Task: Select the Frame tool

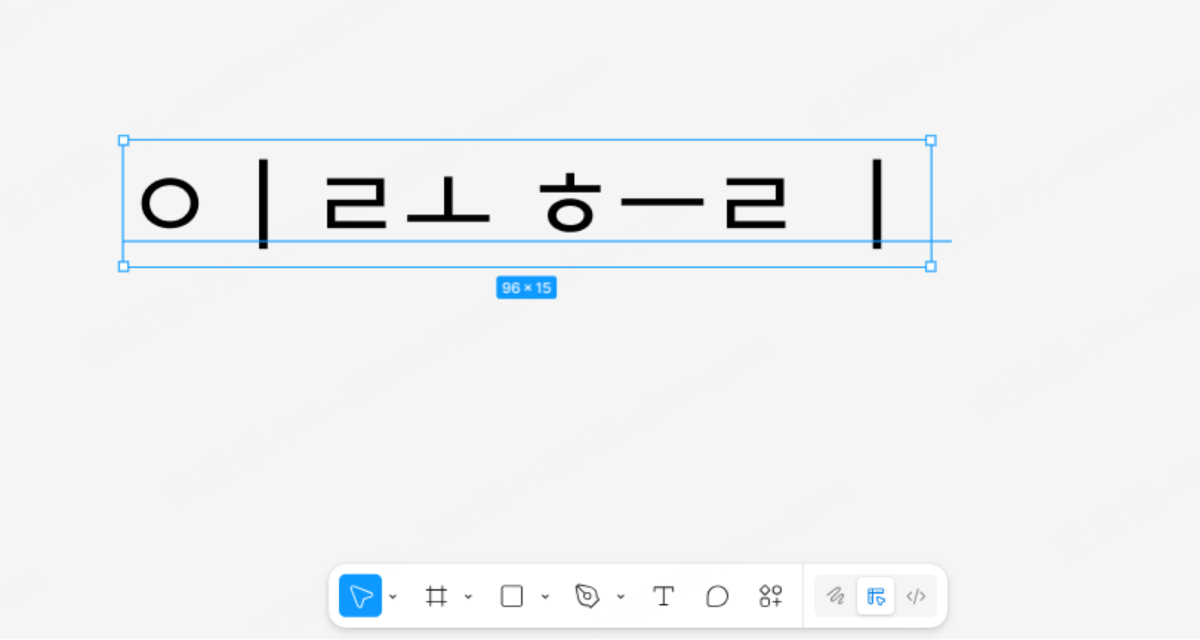Action: pyautogui.click(x=437, y=595)
